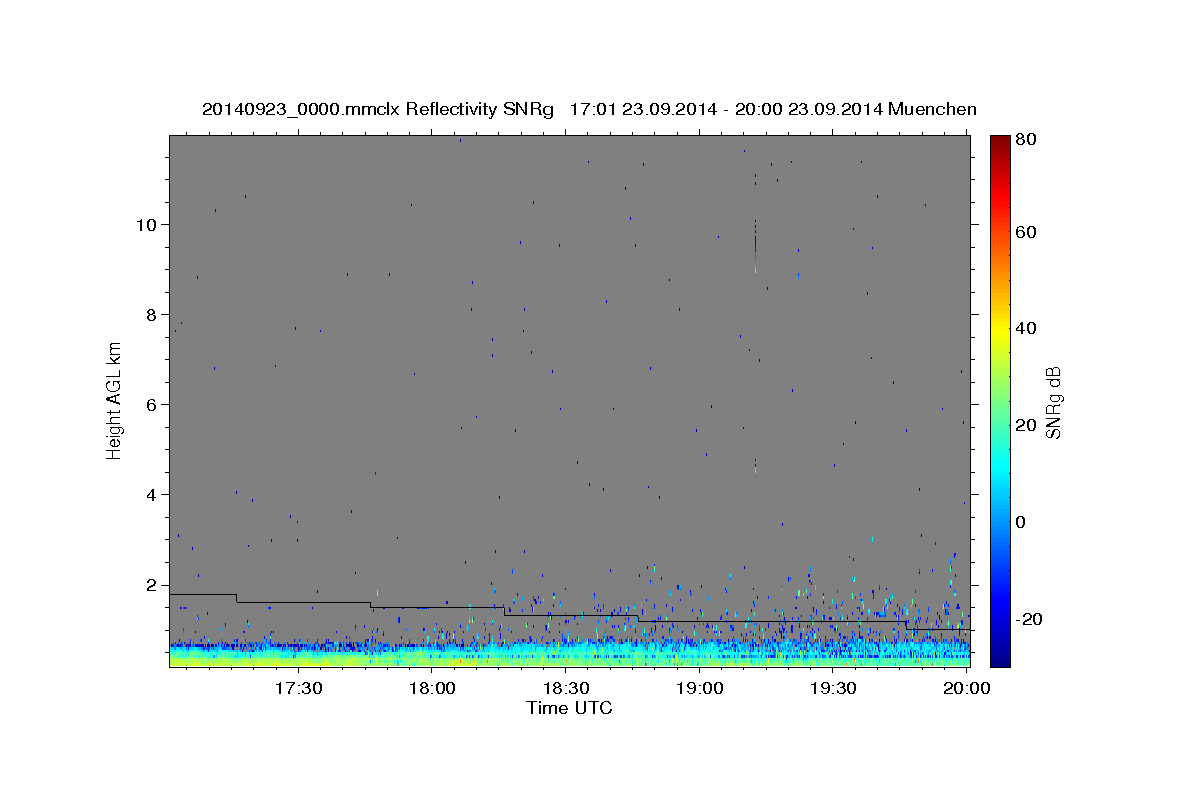
Task: Click the height tick label 4
Action: point(153,495)
